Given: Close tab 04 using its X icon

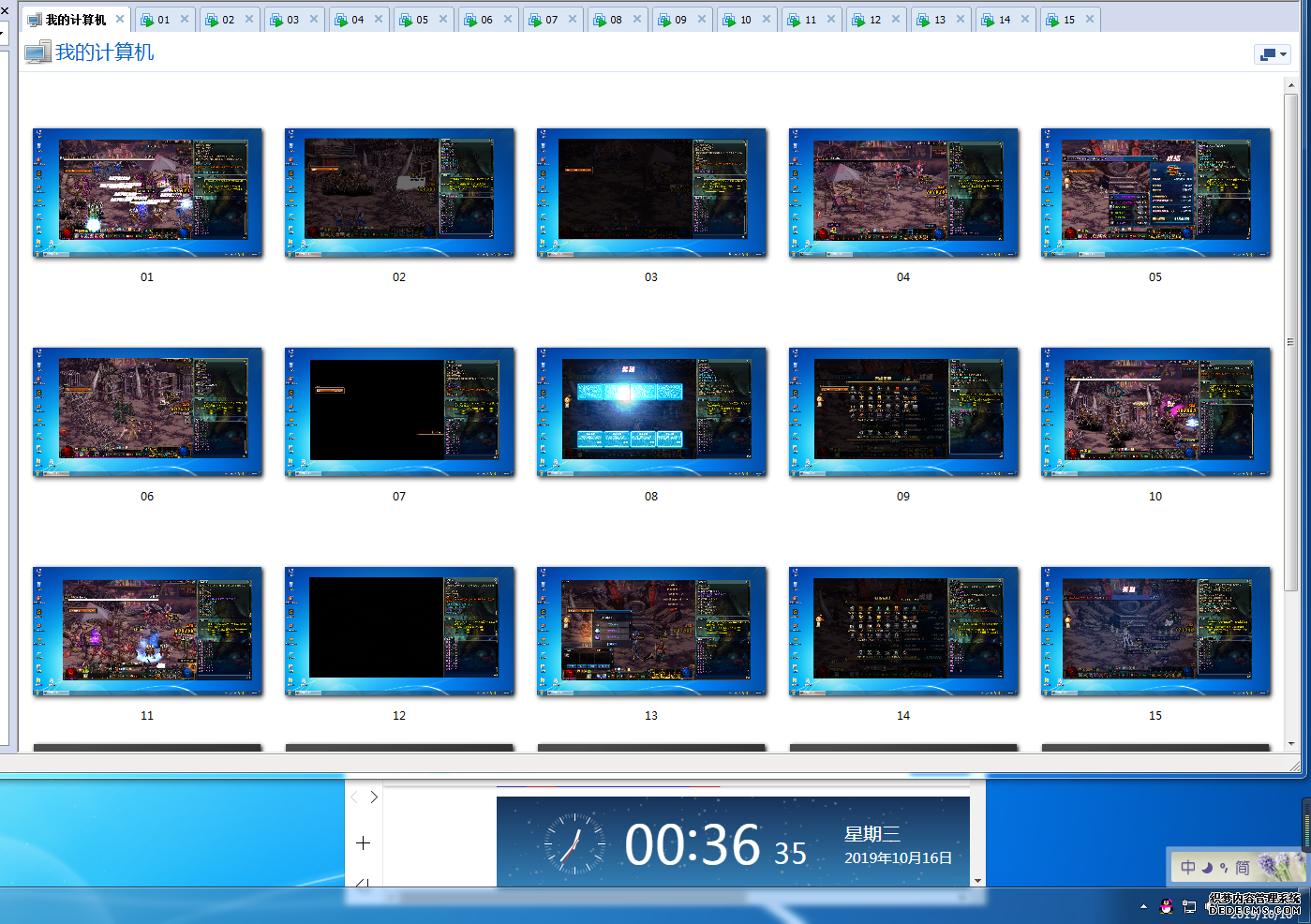Looking at the screenshot, I should [379, 19].
